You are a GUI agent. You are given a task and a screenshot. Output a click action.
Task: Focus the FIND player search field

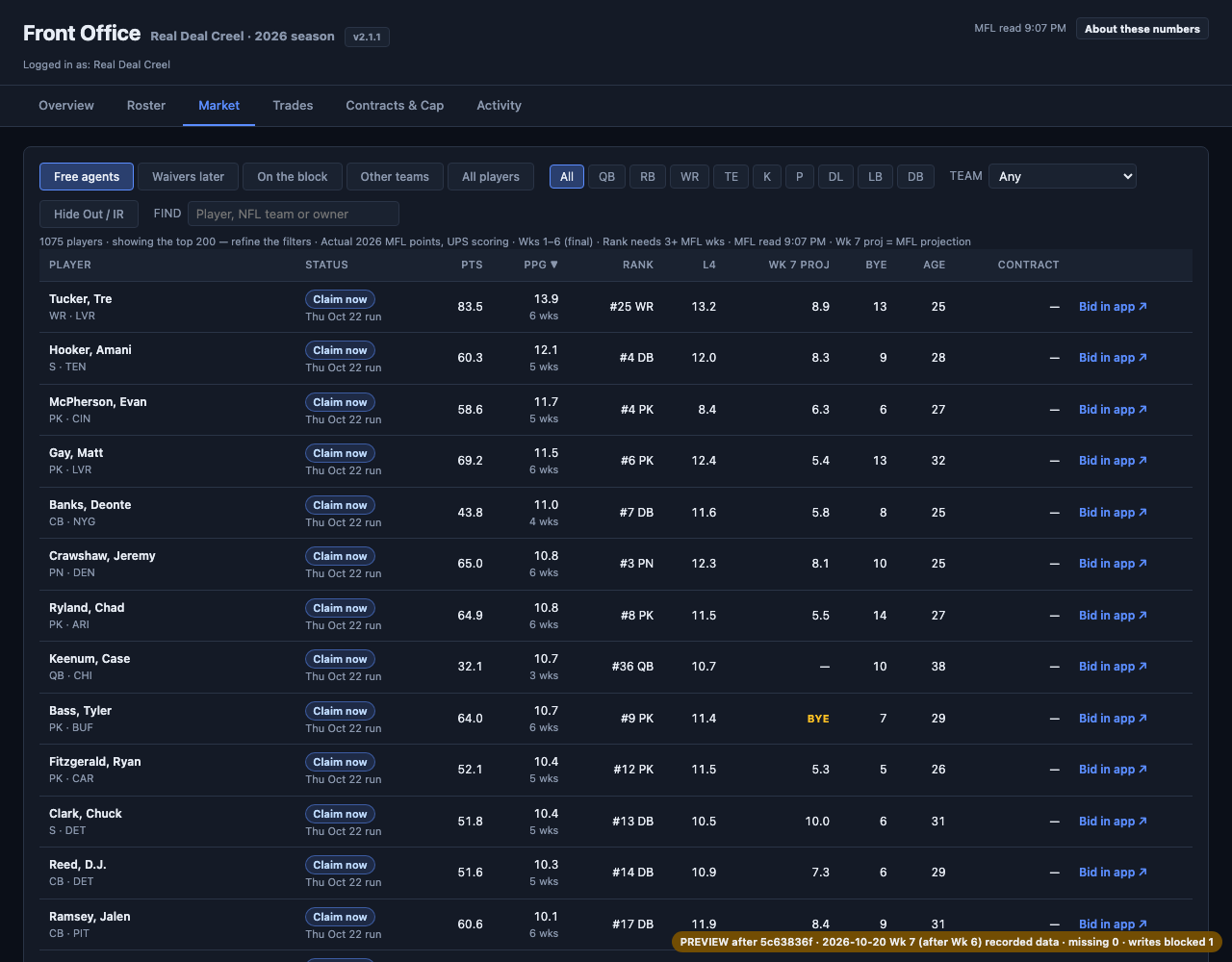[294, 215]
